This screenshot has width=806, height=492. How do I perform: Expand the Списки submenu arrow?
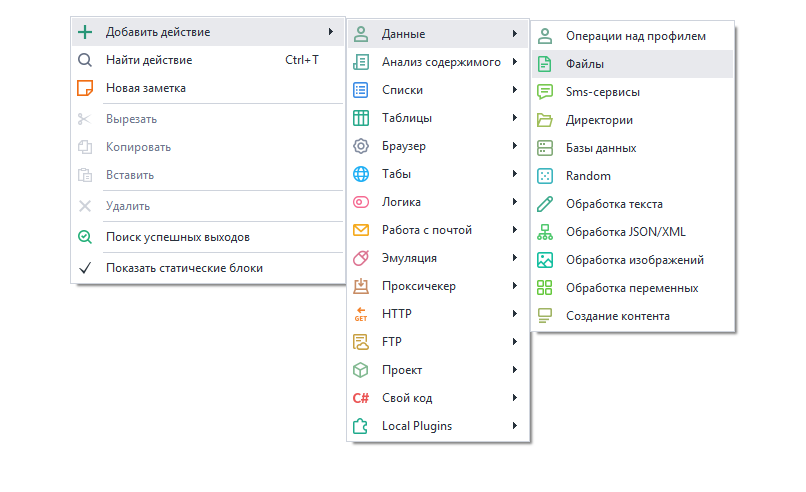pyautogui.click(x=514, y=90)
